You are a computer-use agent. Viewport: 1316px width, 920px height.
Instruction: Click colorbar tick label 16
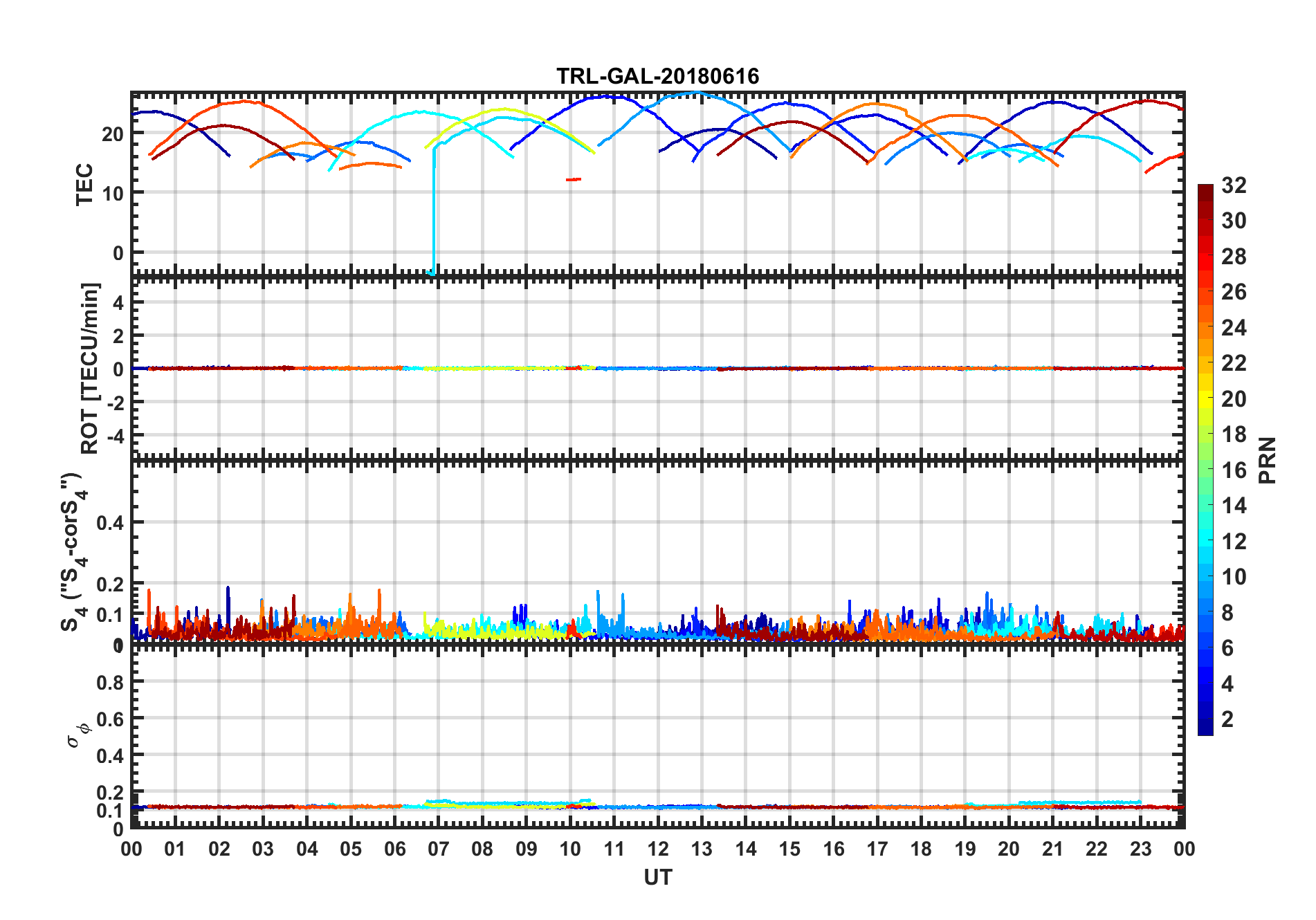pos(1234,470)
